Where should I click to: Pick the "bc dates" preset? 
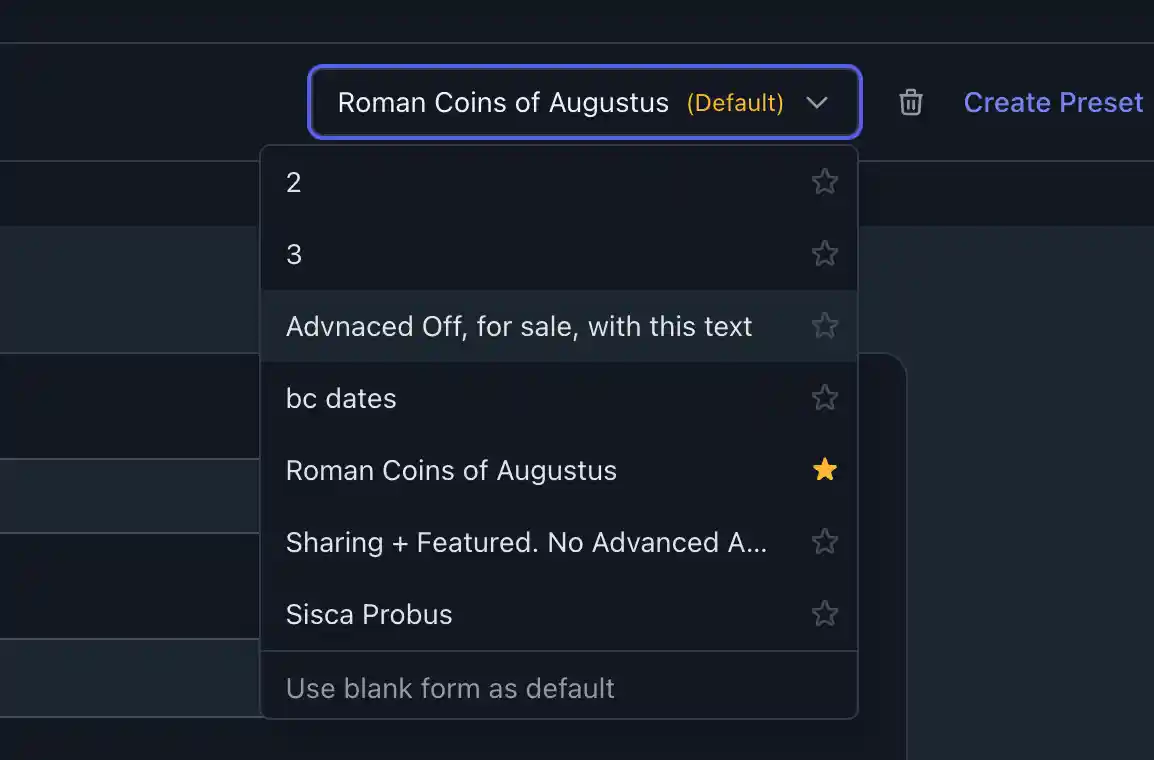pos(341,398)
